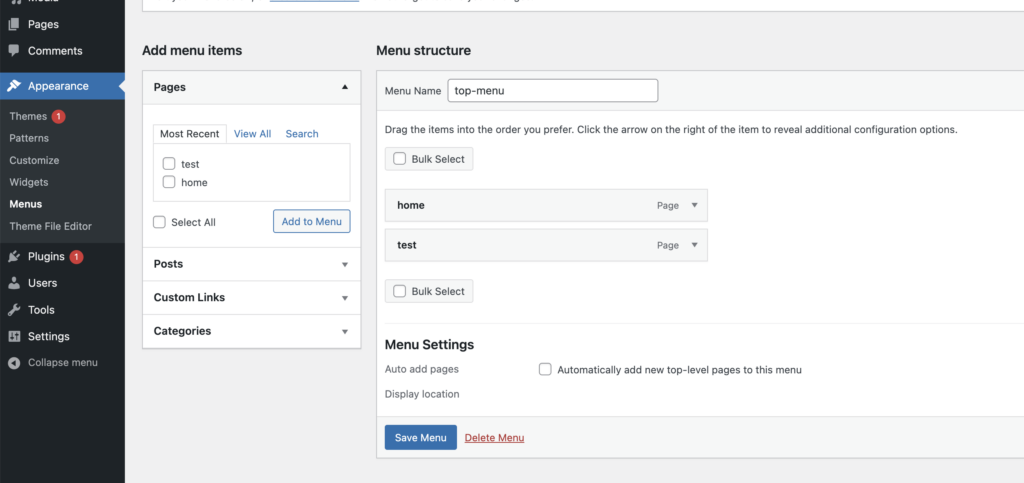Enable automatically add new top-level pages
1024x483 pixels.
pyautogui.click(x=545, y=369)
